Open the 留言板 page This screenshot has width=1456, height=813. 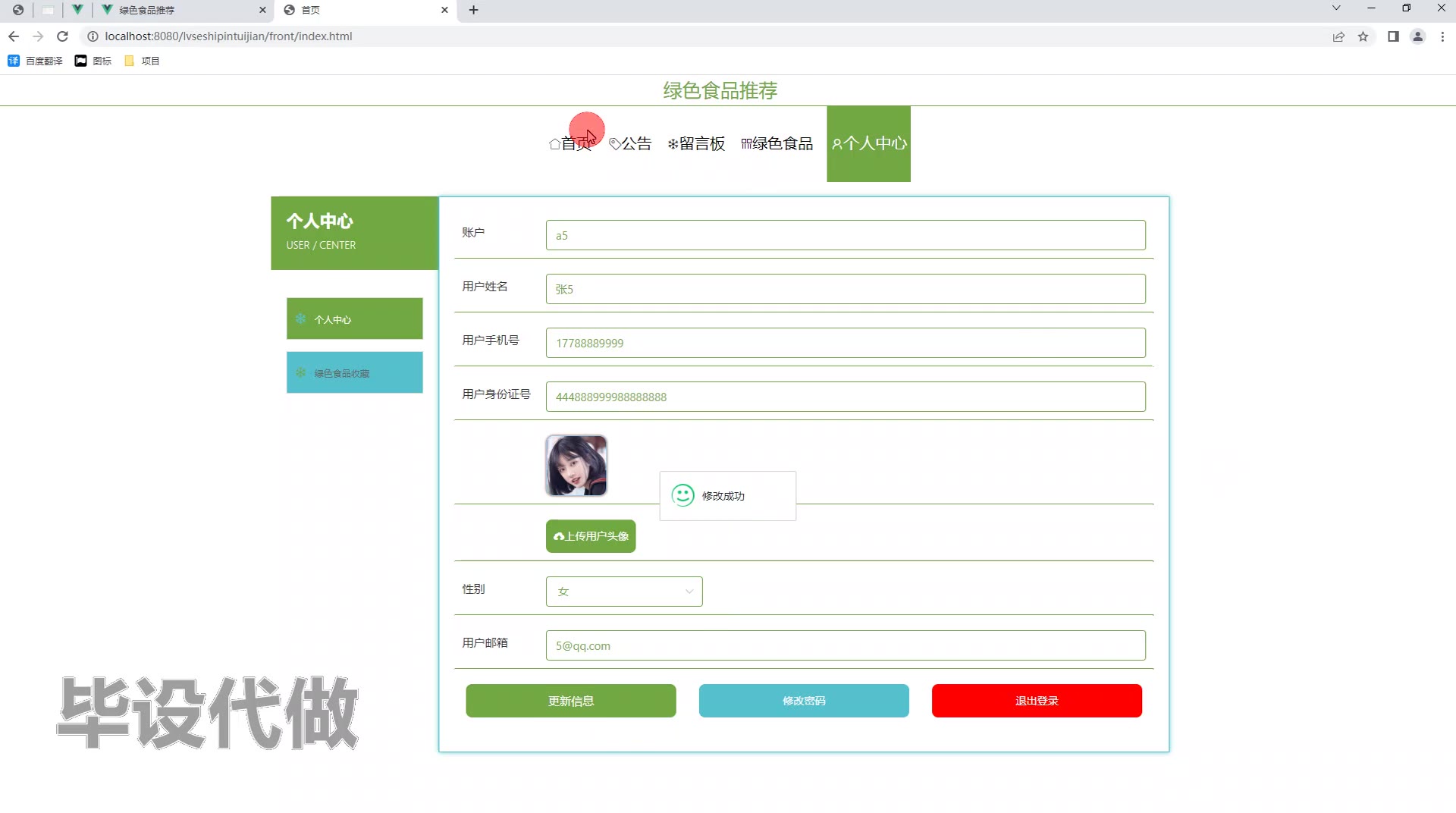click(696, 143)
